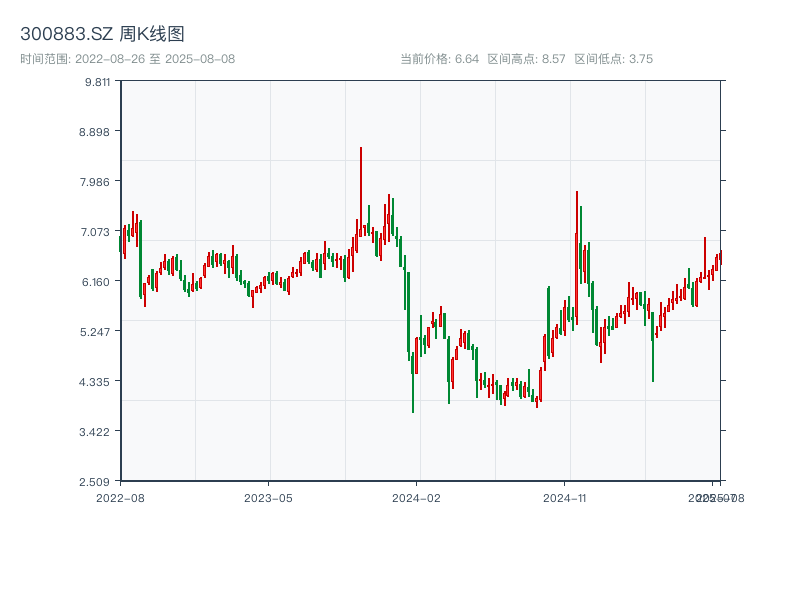
Task: Select the 5.247 price tick label
Action: (98, 332)
